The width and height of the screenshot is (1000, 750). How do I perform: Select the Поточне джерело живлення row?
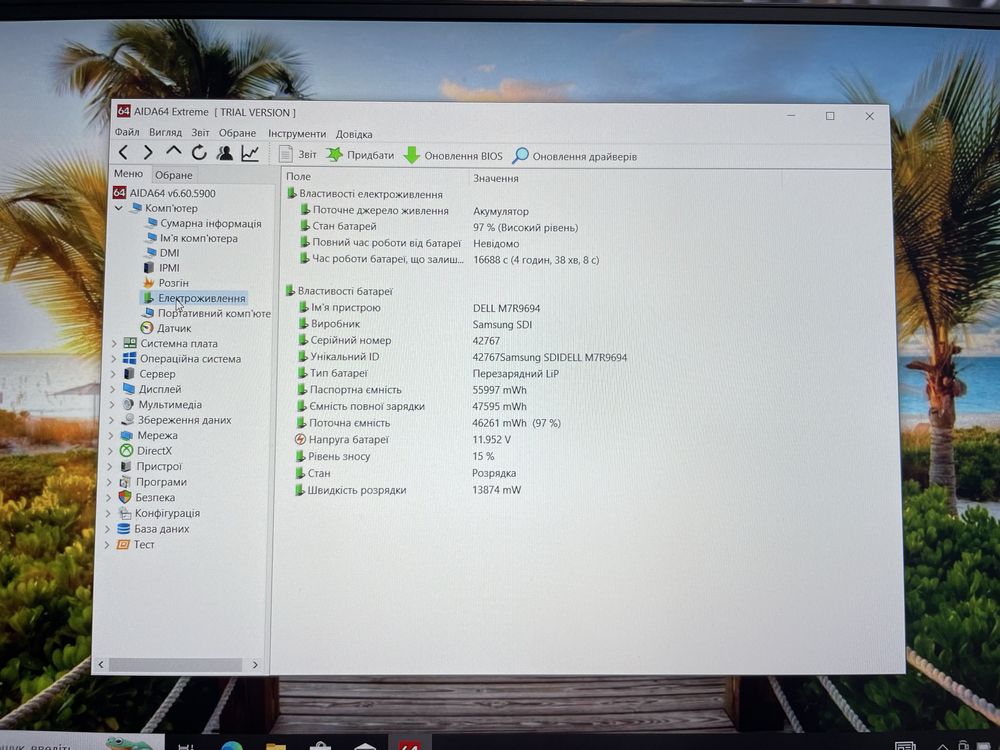(x=415, y=210)
